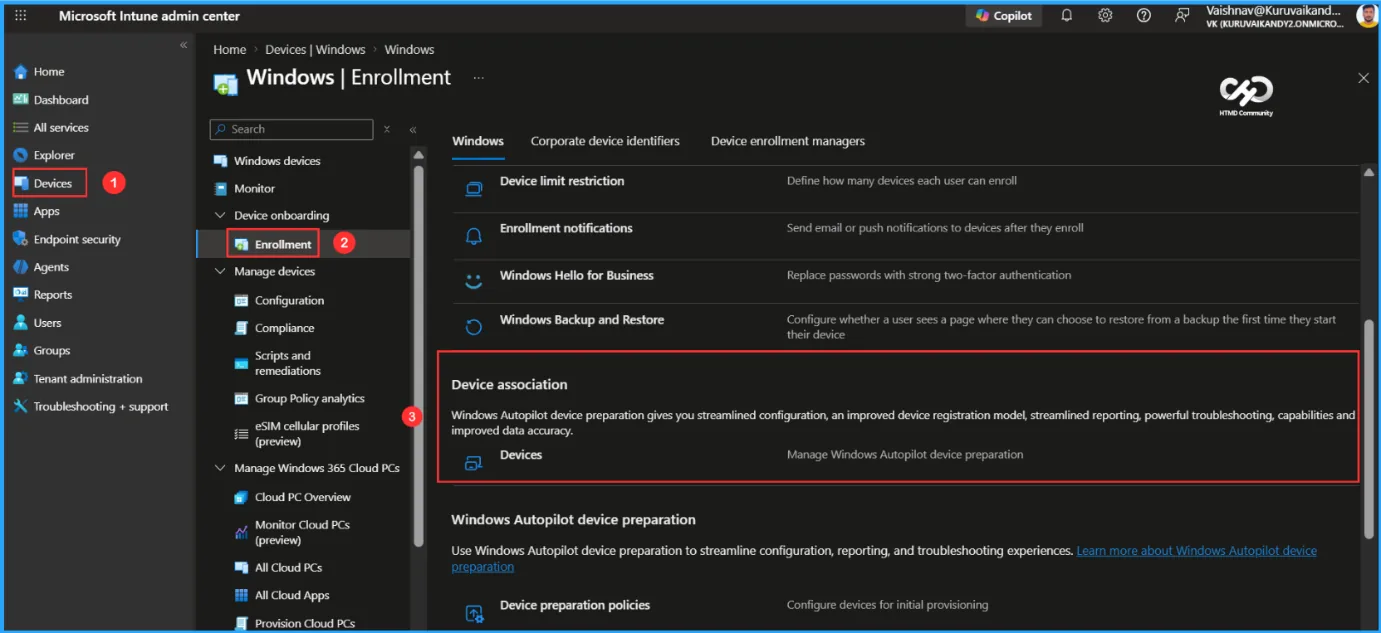Screen dimensions: 1381x633
Task: Open the Settings gear icon
Action: tap(1105, 16)
